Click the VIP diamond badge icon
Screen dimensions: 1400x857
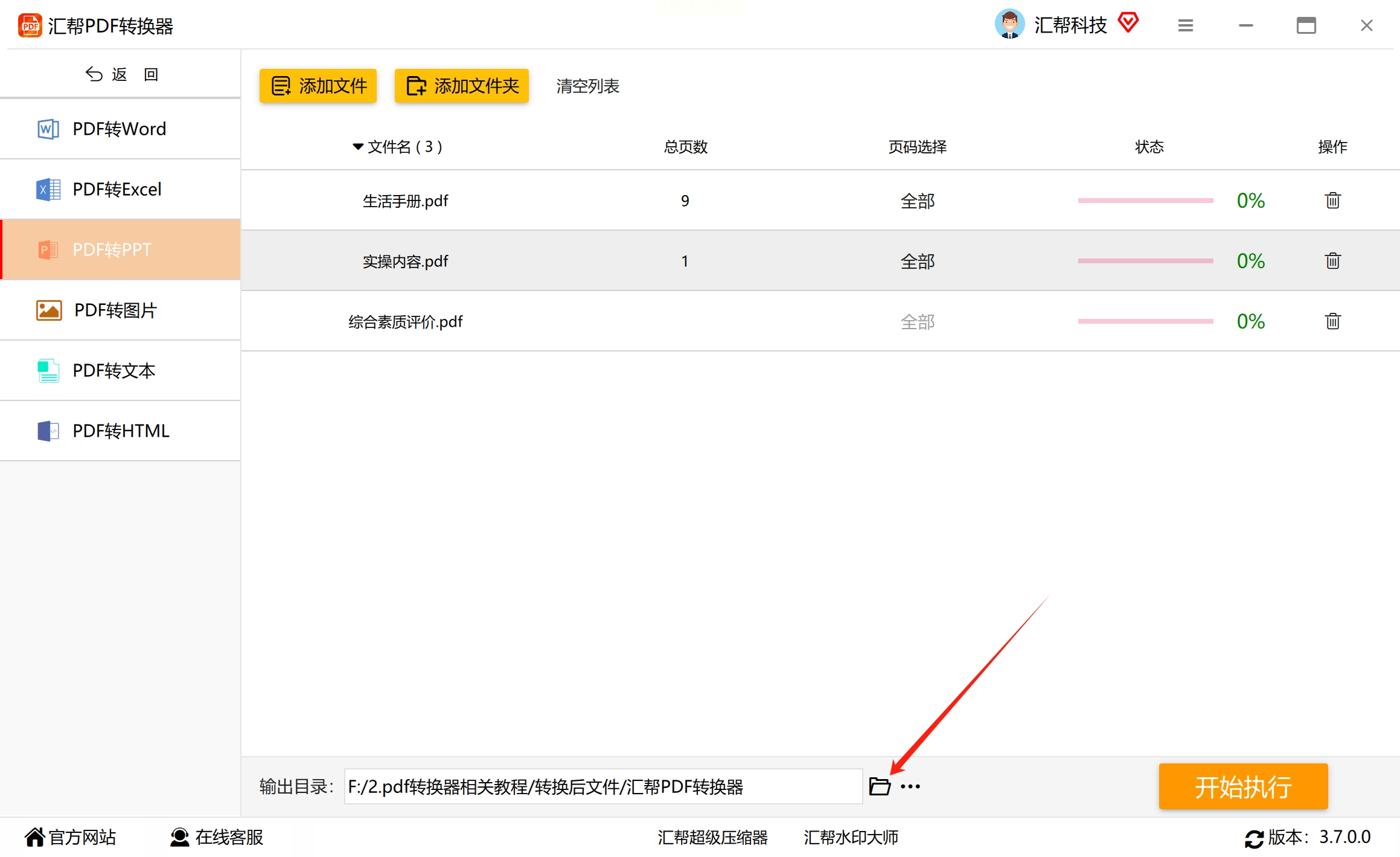click(1128, 24)
